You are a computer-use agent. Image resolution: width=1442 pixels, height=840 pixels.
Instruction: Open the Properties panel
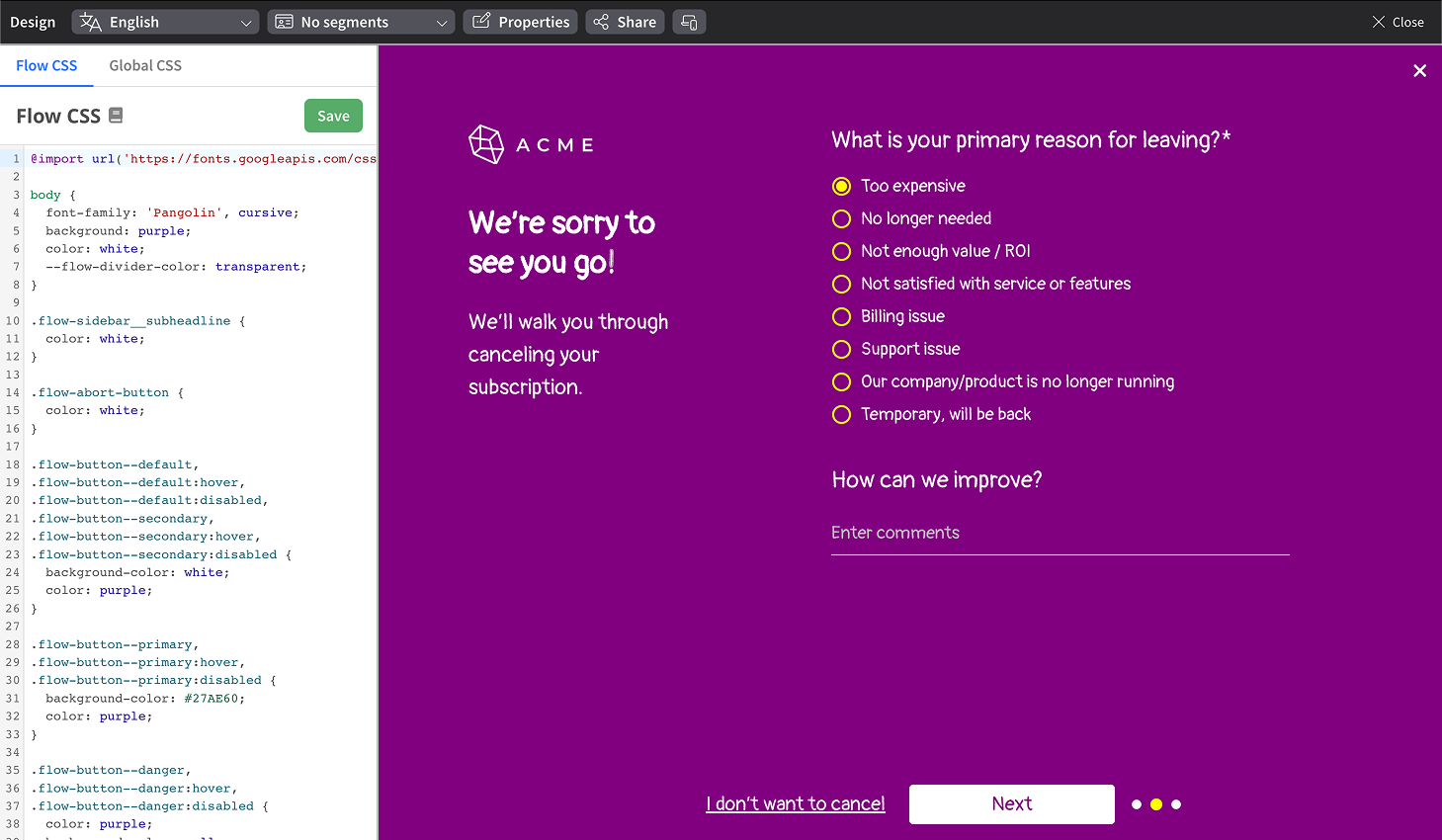(521, 22)
